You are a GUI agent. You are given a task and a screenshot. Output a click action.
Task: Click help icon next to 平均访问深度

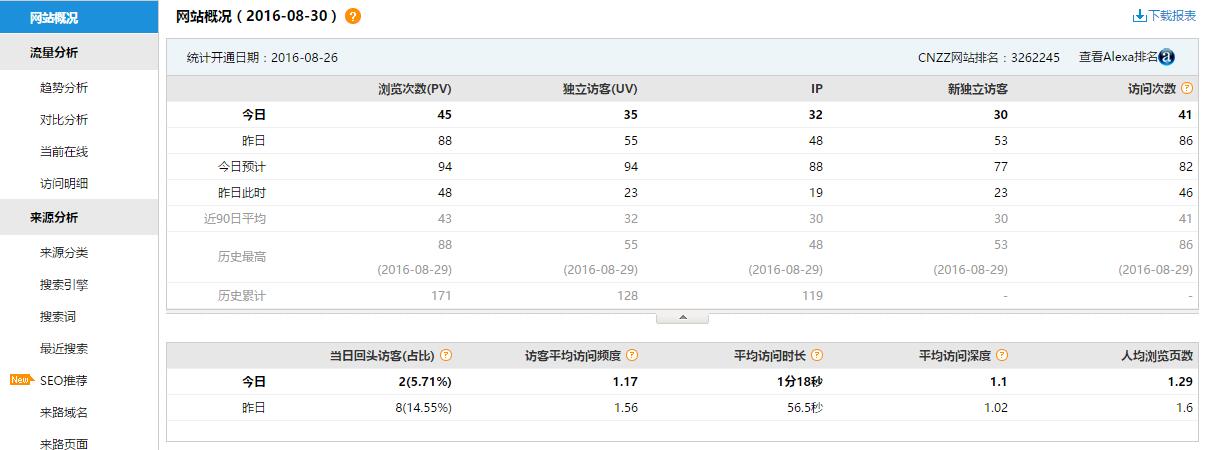[x=1002, y=355]
